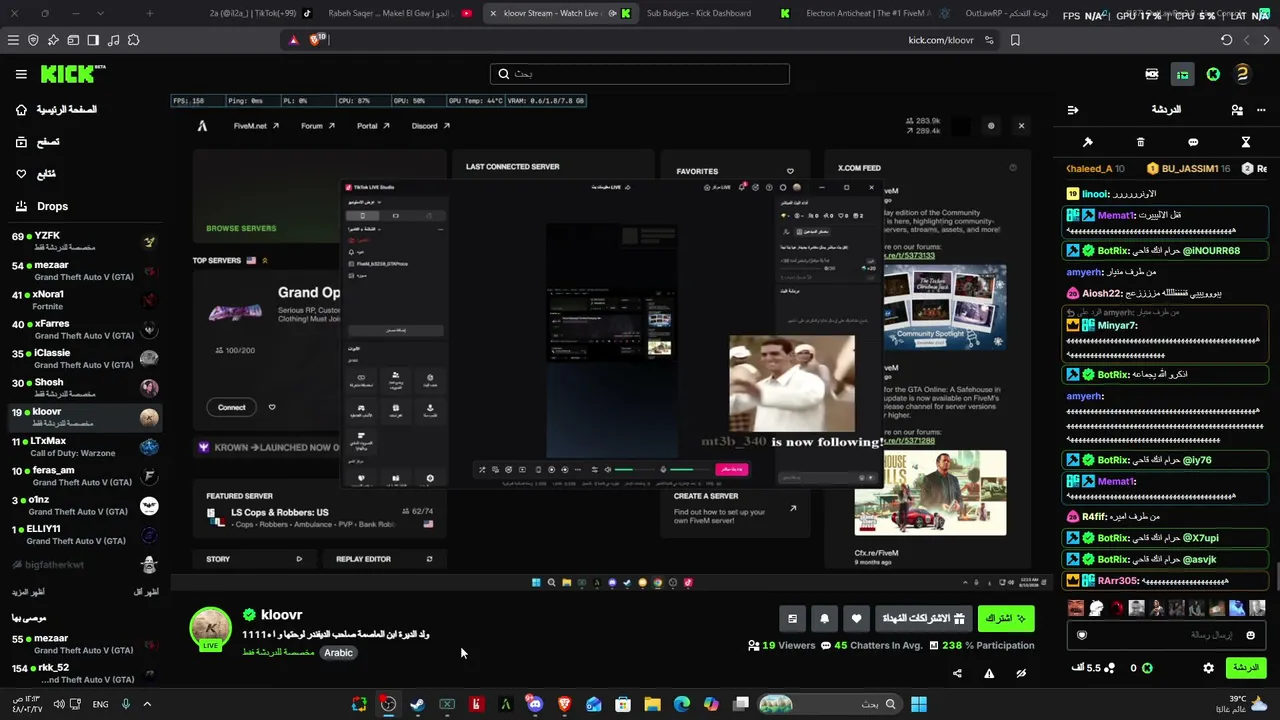Open Steam from the taskbar

pos(417,704)
